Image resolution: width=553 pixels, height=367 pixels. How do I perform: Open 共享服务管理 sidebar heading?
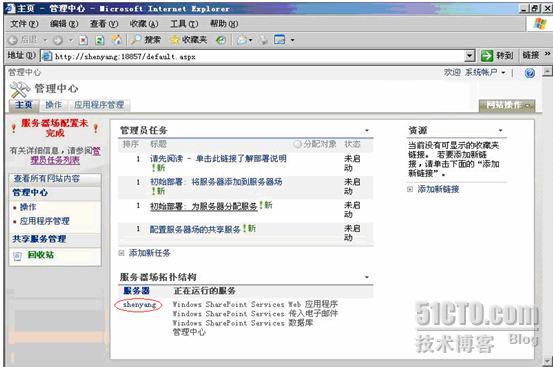click(39, 239)
